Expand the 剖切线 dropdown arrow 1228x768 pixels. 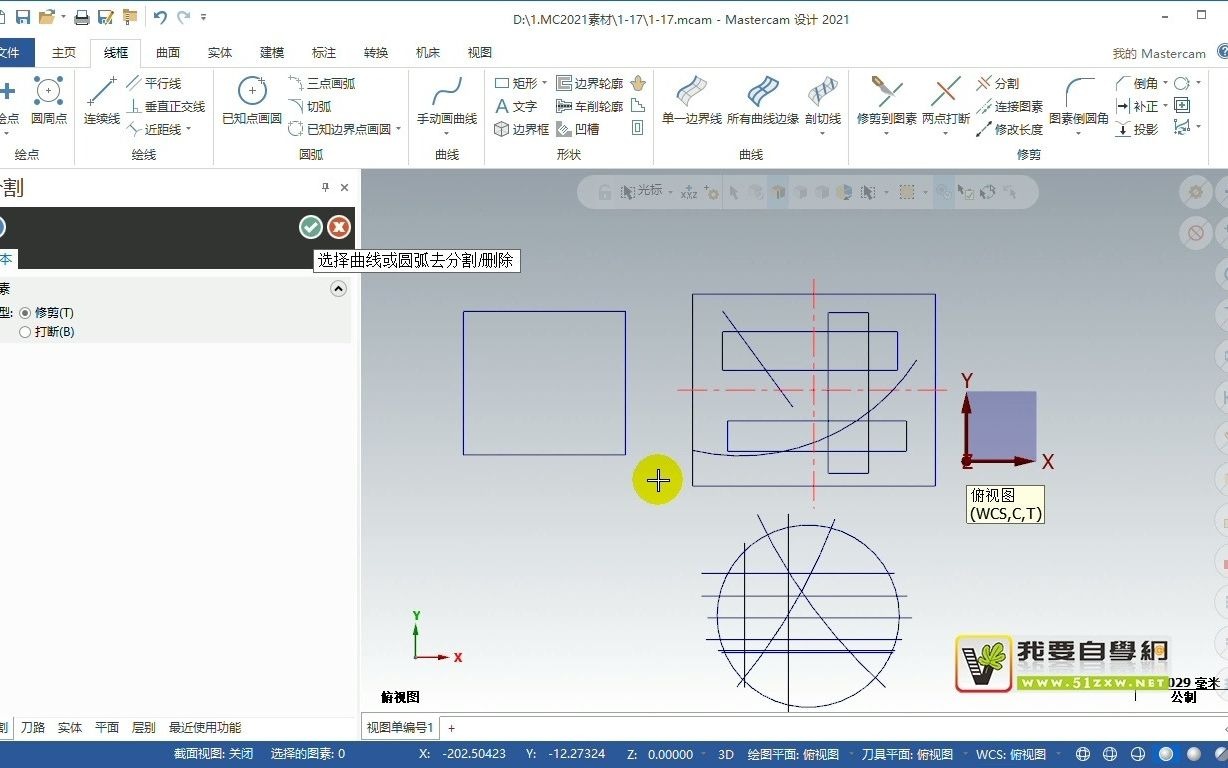pyautogui.click(x=823, y=132)
